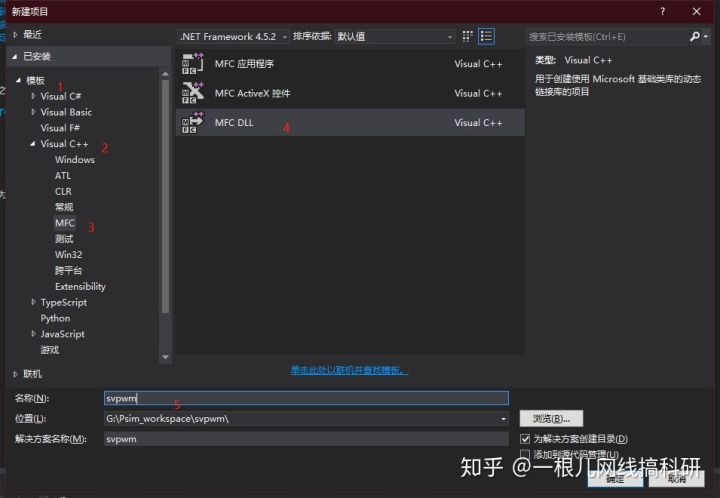Click the 单击此处以联机并查找模板 link
The width and height of the screenshot is (720, 498).
pos(349,370)
